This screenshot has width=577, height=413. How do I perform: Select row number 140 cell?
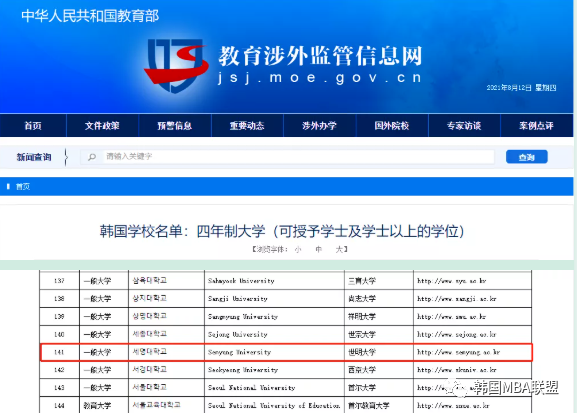[59, 334]
